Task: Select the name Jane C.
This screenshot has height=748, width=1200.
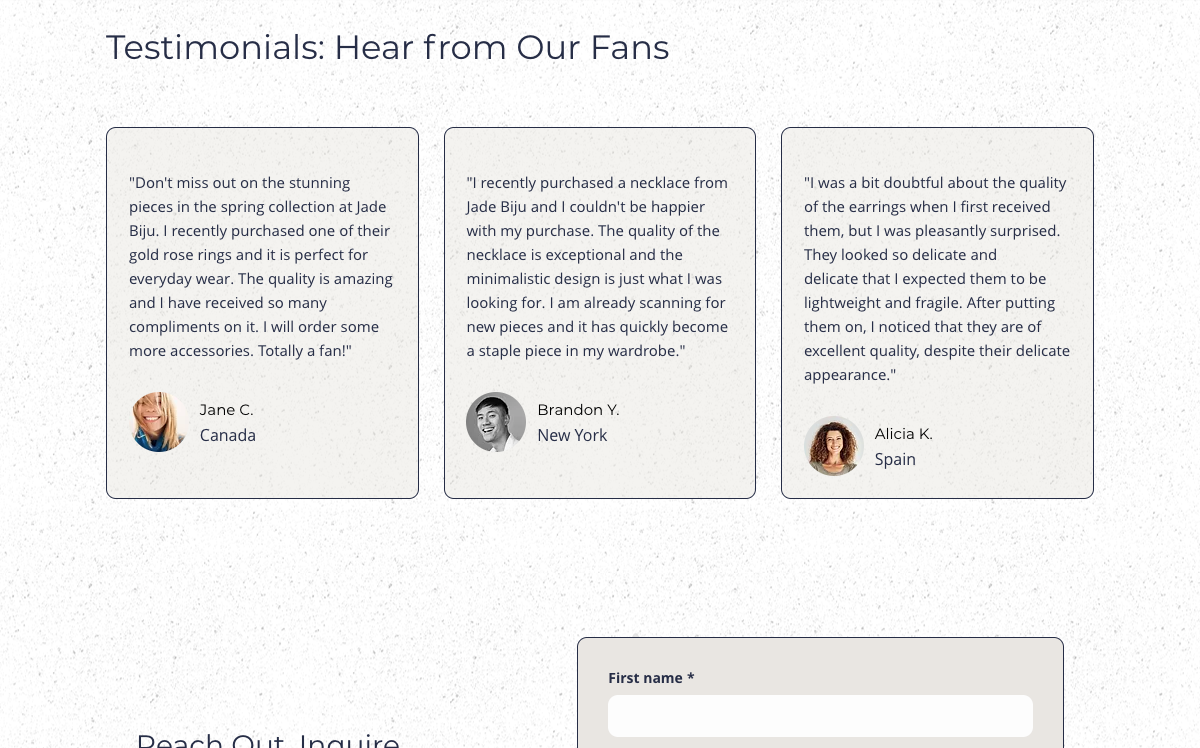Action: pyautogui.click(x=227, y=410)
